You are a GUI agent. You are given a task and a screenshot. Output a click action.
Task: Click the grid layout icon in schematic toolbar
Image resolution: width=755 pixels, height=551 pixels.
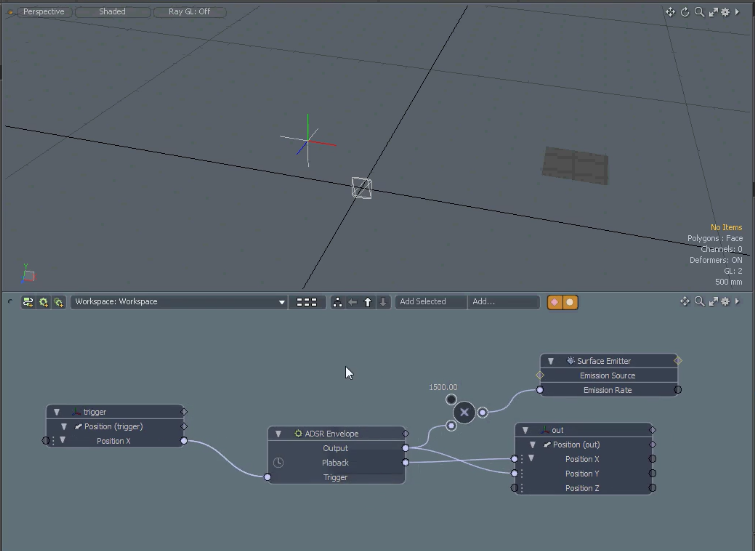(x=308, y=302)
